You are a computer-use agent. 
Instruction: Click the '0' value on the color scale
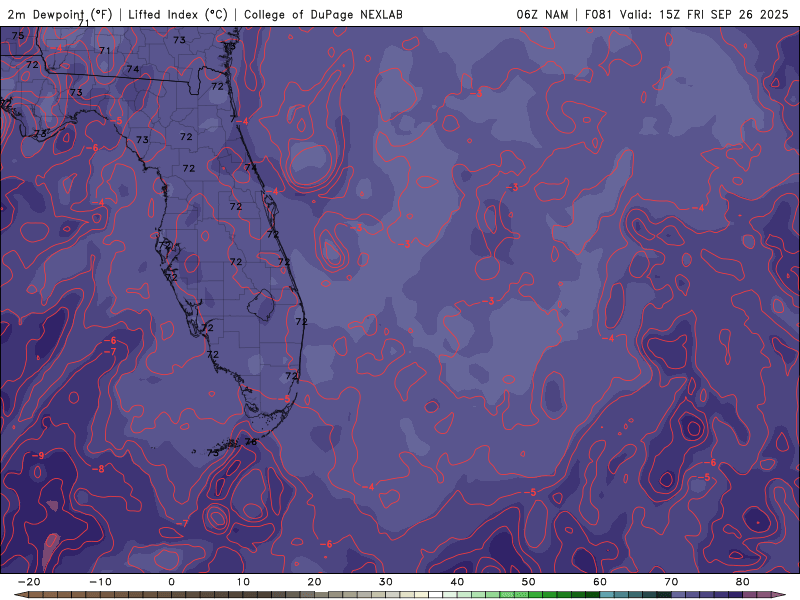tap(171, 582)
